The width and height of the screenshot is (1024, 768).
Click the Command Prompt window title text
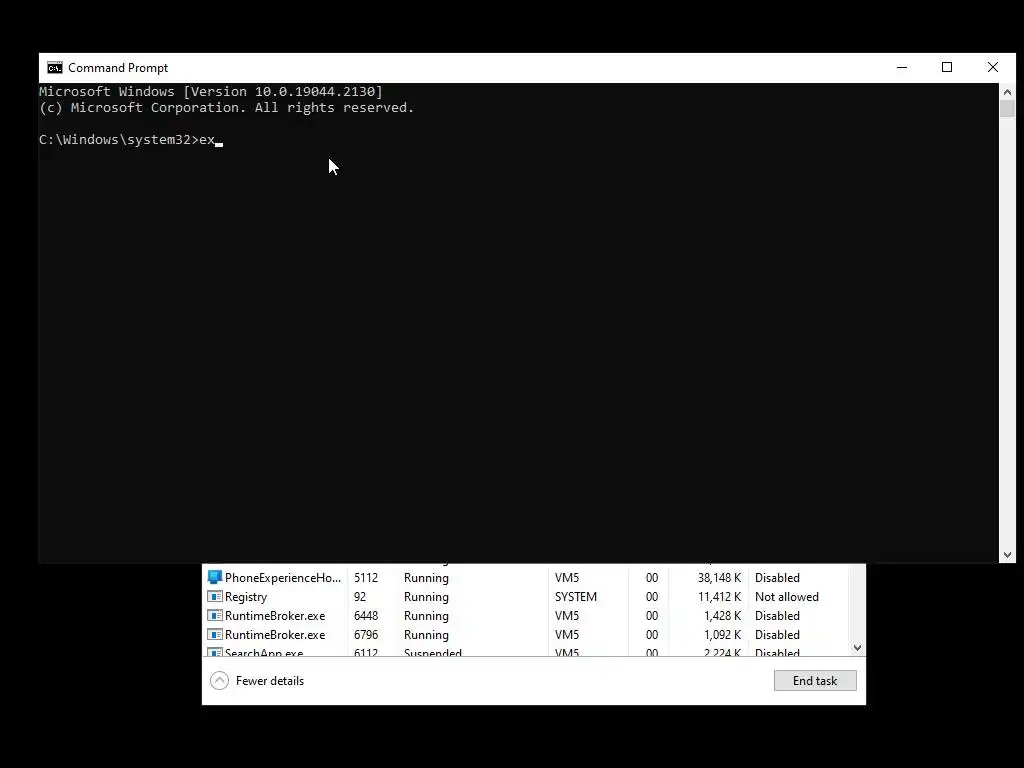[118, 68]
